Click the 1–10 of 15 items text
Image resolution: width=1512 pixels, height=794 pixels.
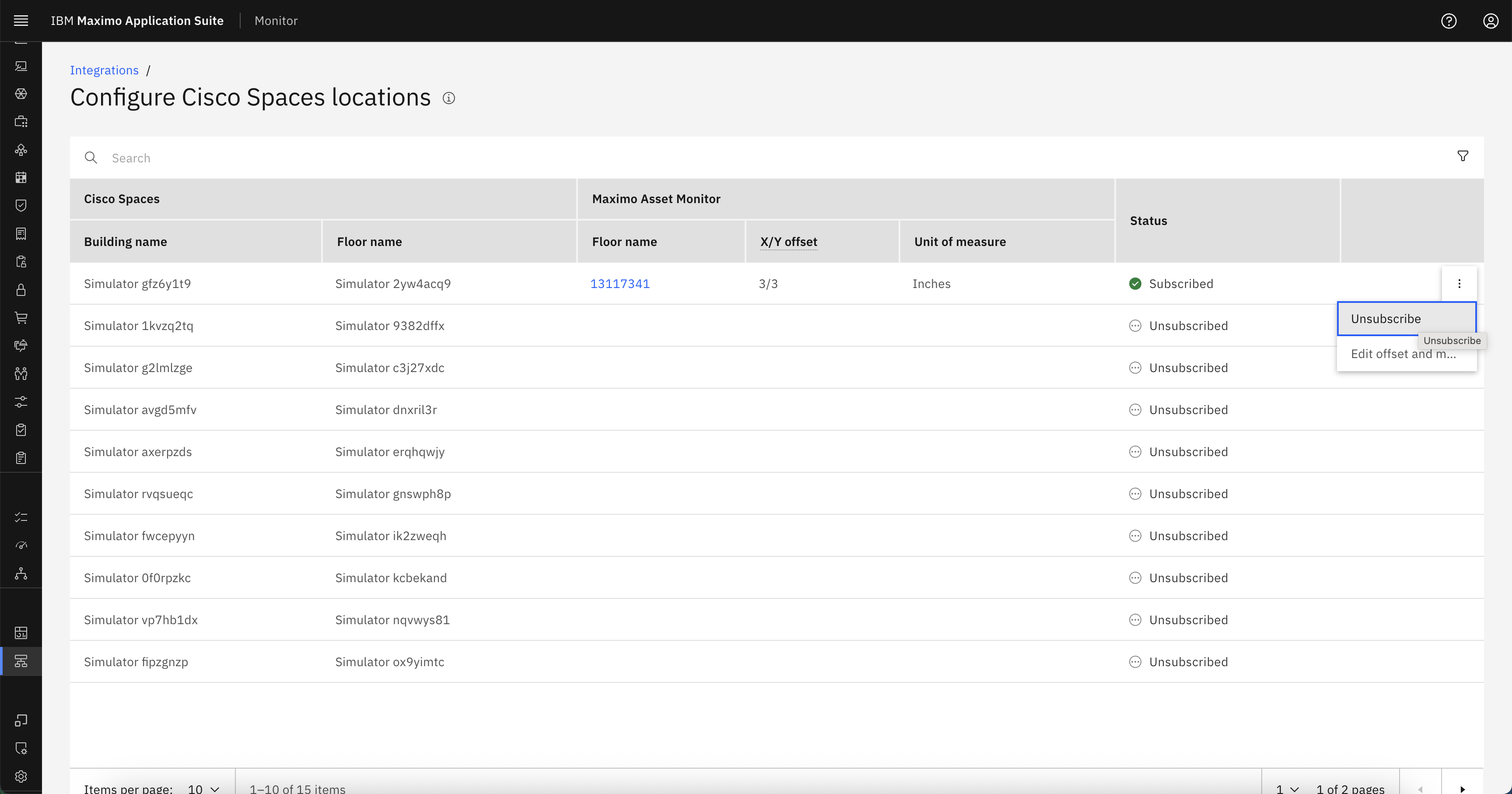[x=297, y=789]
